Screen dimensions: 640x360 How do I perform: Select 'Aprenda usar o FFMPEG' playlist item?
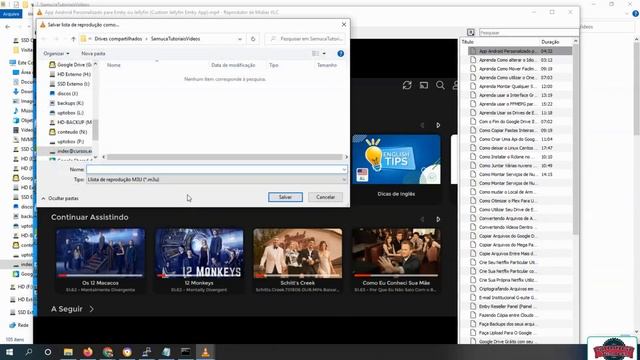[x=520, y=104]
